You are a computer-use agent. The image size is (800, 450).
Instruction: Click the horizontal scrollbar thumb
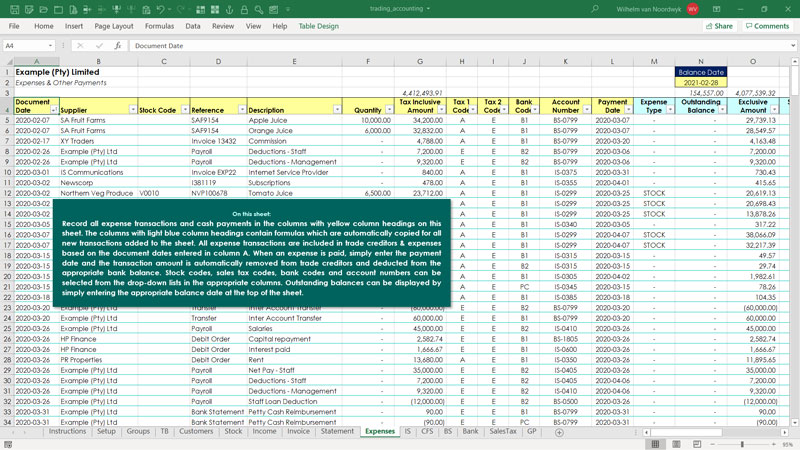click(686, 432)
